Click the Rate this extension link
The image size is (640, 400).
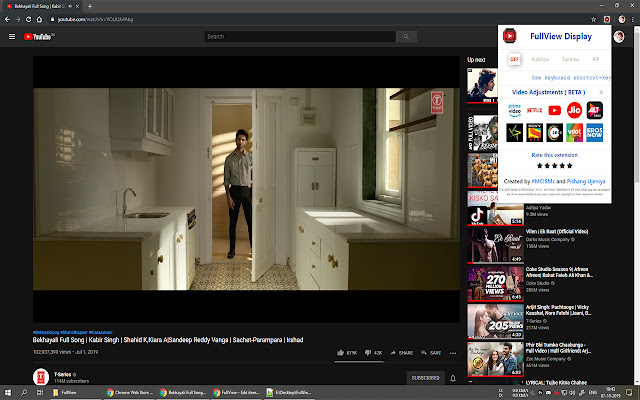[x=554, y=155]
